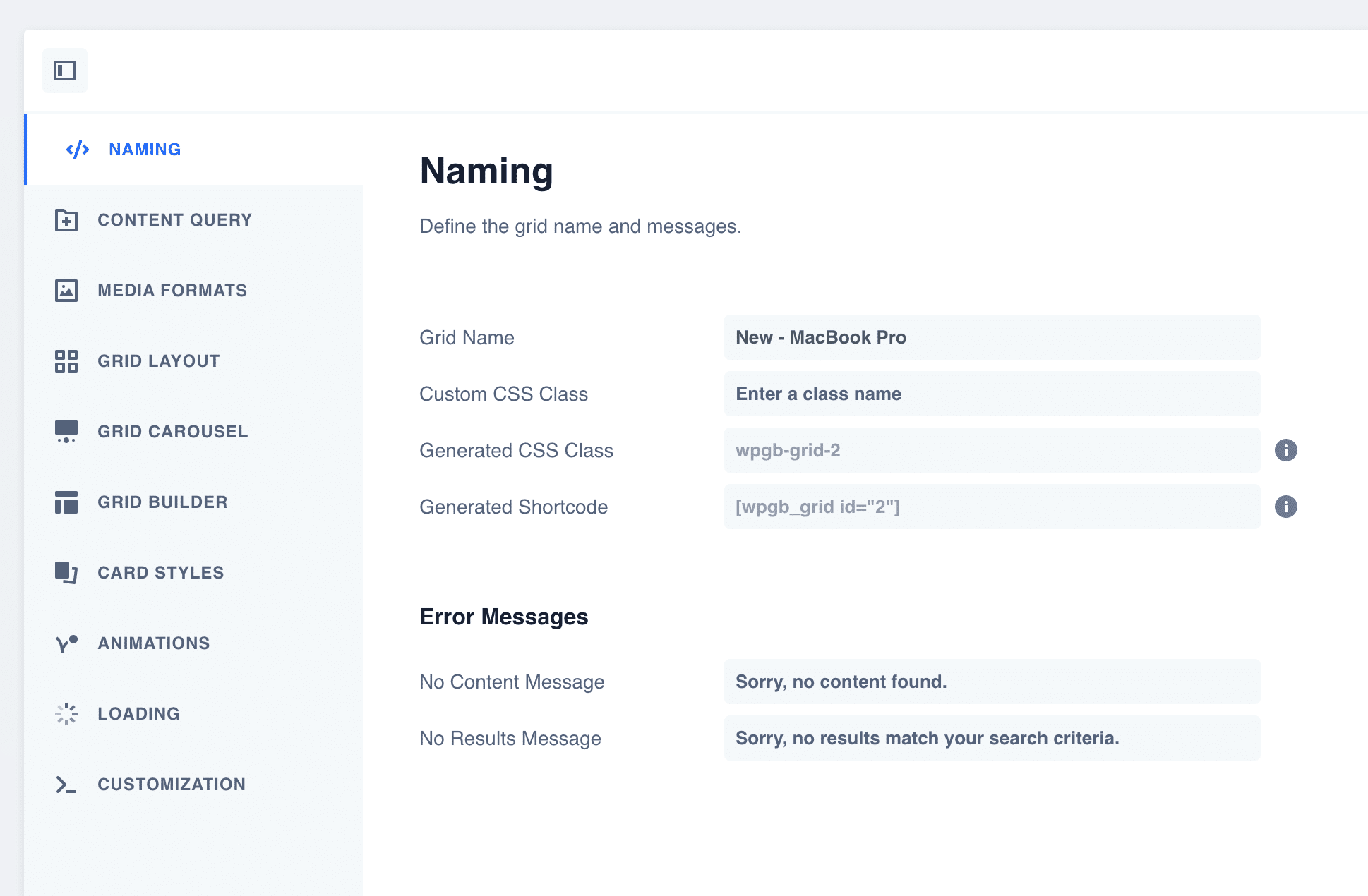Screen dimensions: 1368x896
Task: Click the Naming code brackets icon
Action: click(x=78, y=150)
